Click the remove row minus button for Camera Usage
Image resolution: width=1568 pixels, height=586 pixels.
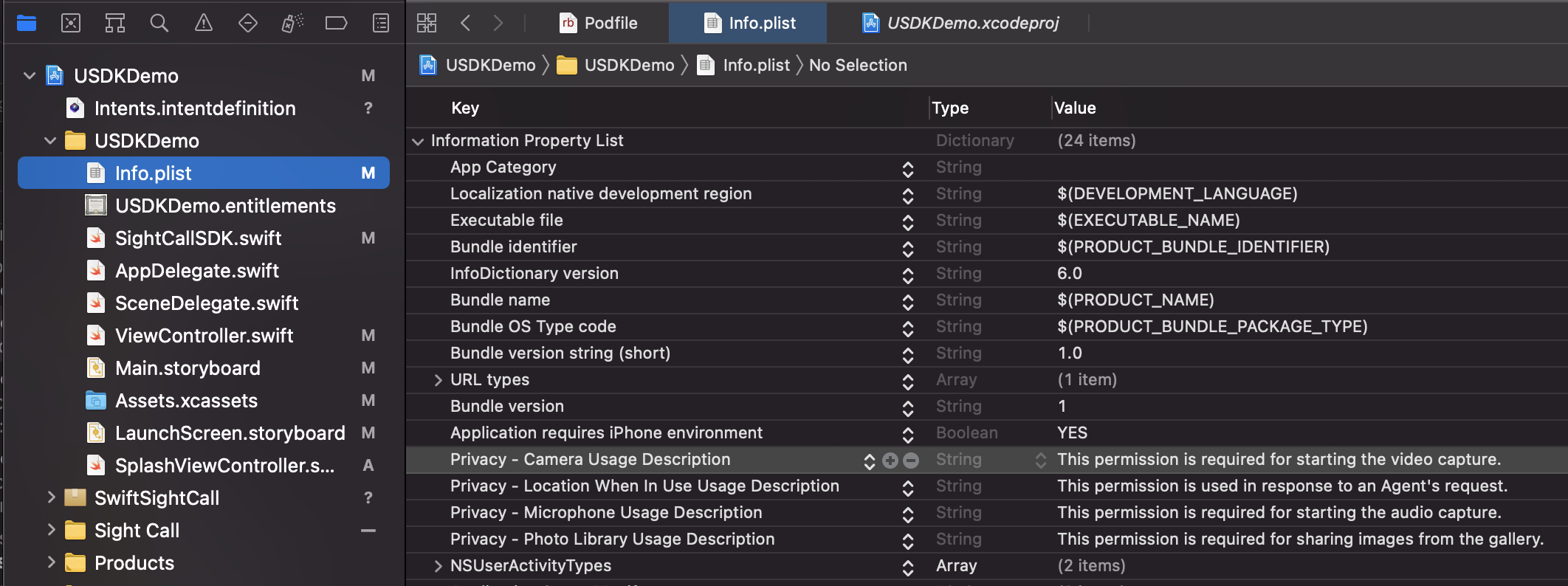pos(911,461)
